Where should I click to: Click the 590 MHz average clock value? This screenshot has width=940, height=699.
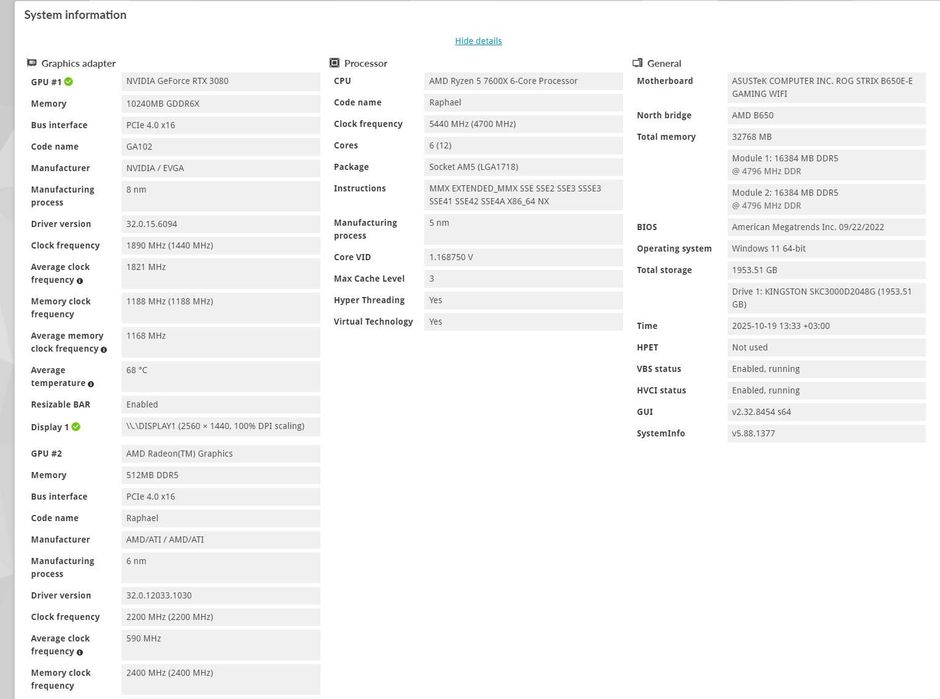click(x=221, y=645)
